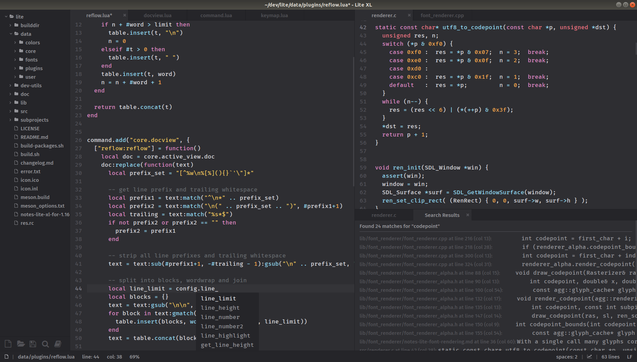Image resolution: width=637 pixels, height=362 pixels.
Task: Click the new file icon in bottom toolbar
Action: pos(8,344)
